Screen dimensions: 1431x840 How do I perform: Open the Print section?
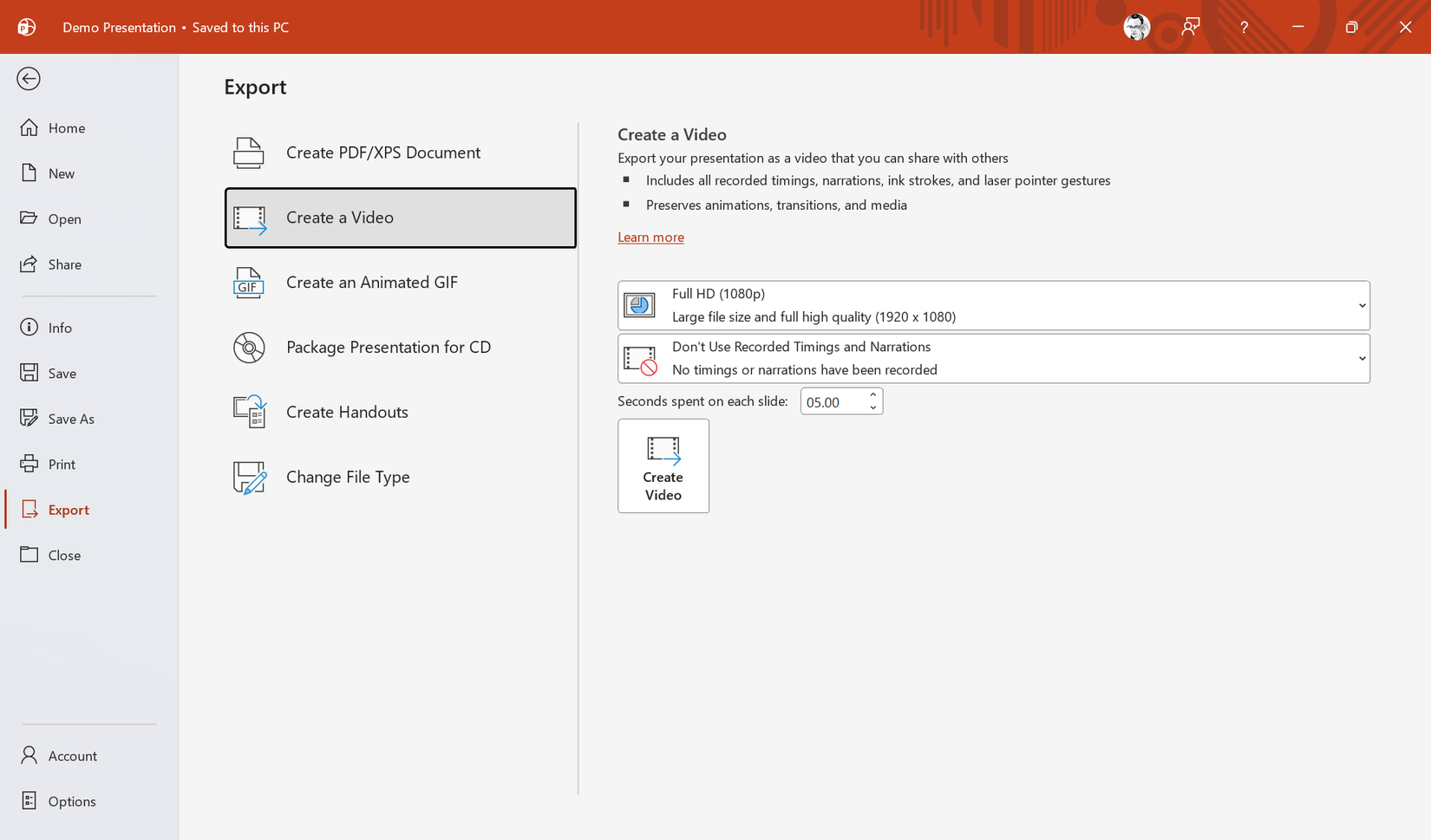point(62,464)
